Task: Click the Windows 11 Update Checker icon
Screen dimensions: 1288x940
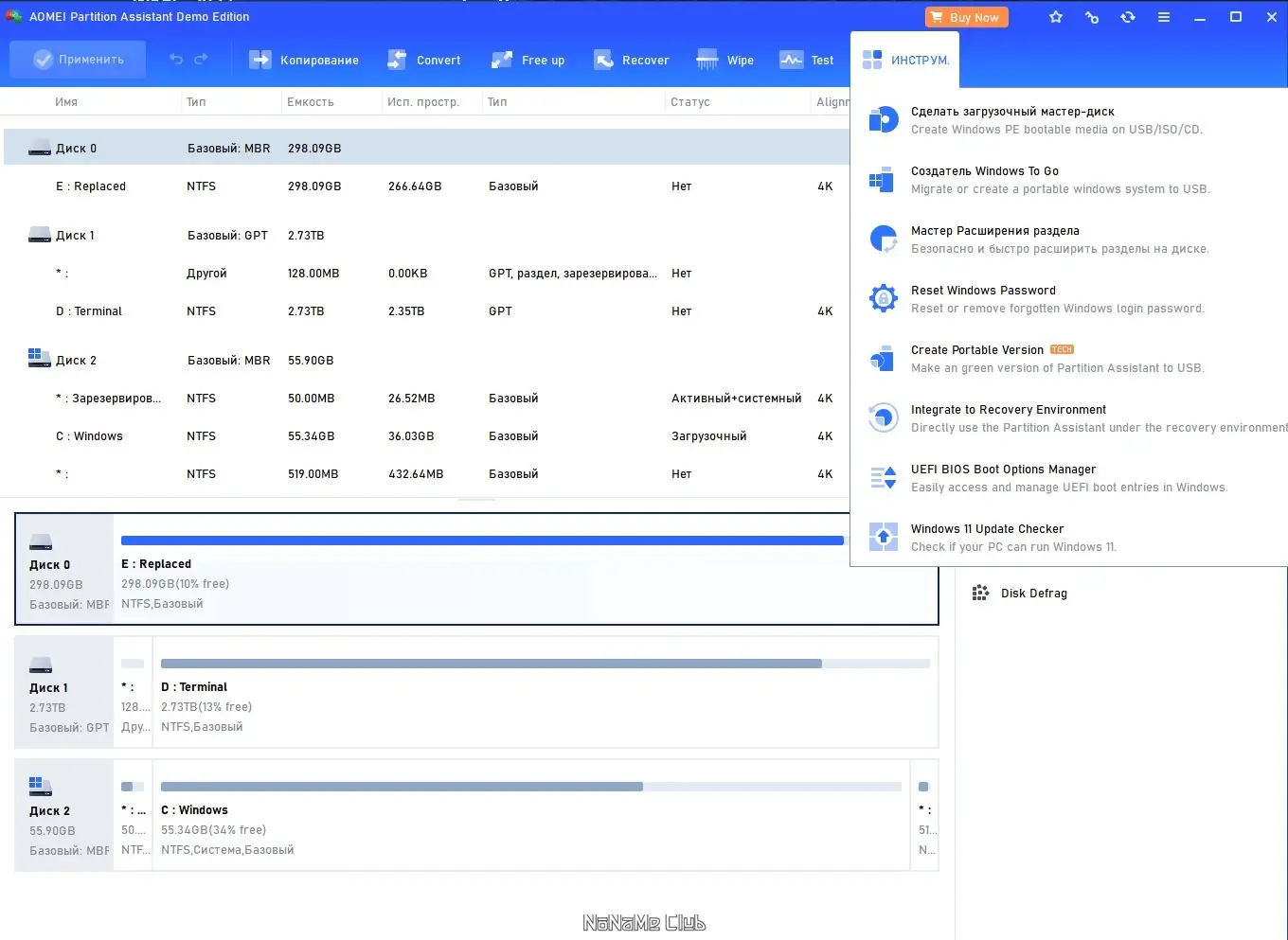Action: pos(883,537)
